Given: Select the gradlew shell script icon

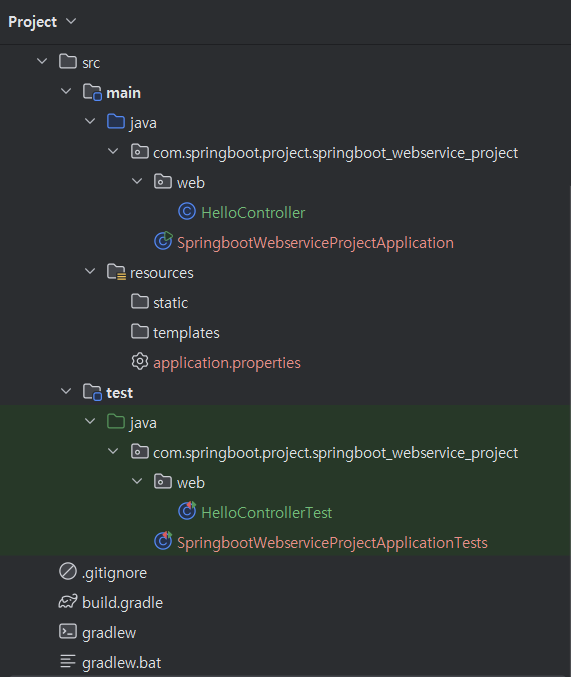Looking at the screenshot, I should [x=68, y=632].
